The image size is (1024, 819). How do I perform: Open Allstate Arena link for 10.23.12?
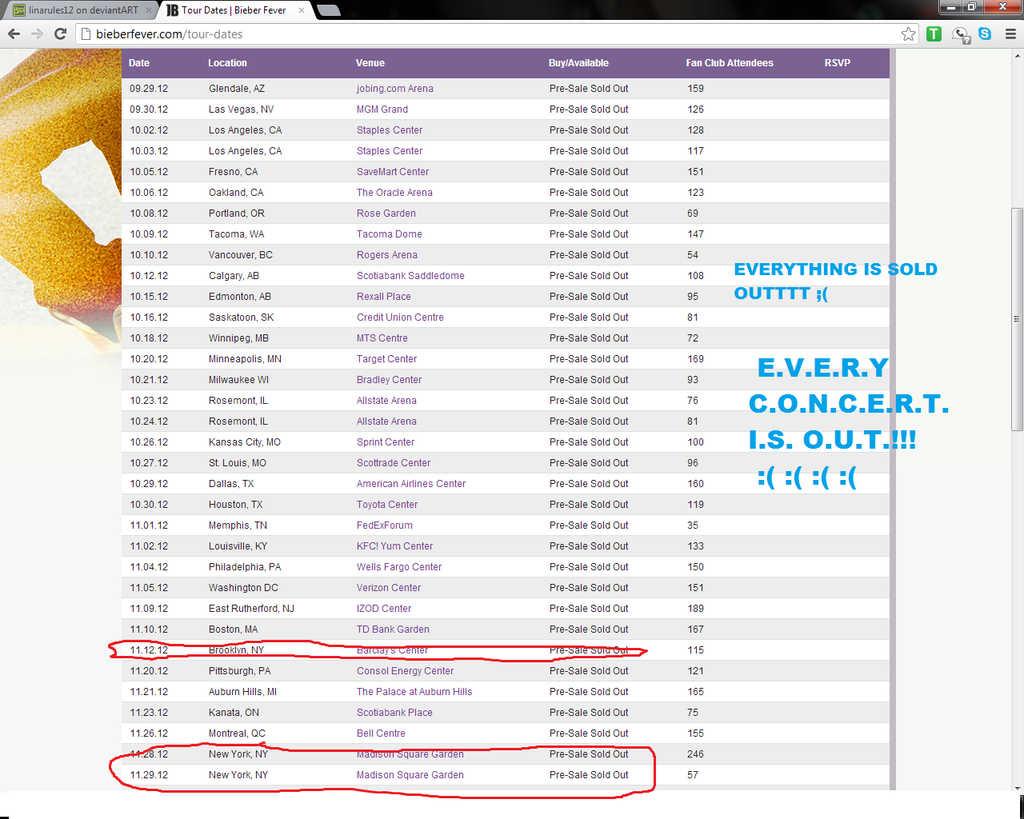[x=387, y=400]
